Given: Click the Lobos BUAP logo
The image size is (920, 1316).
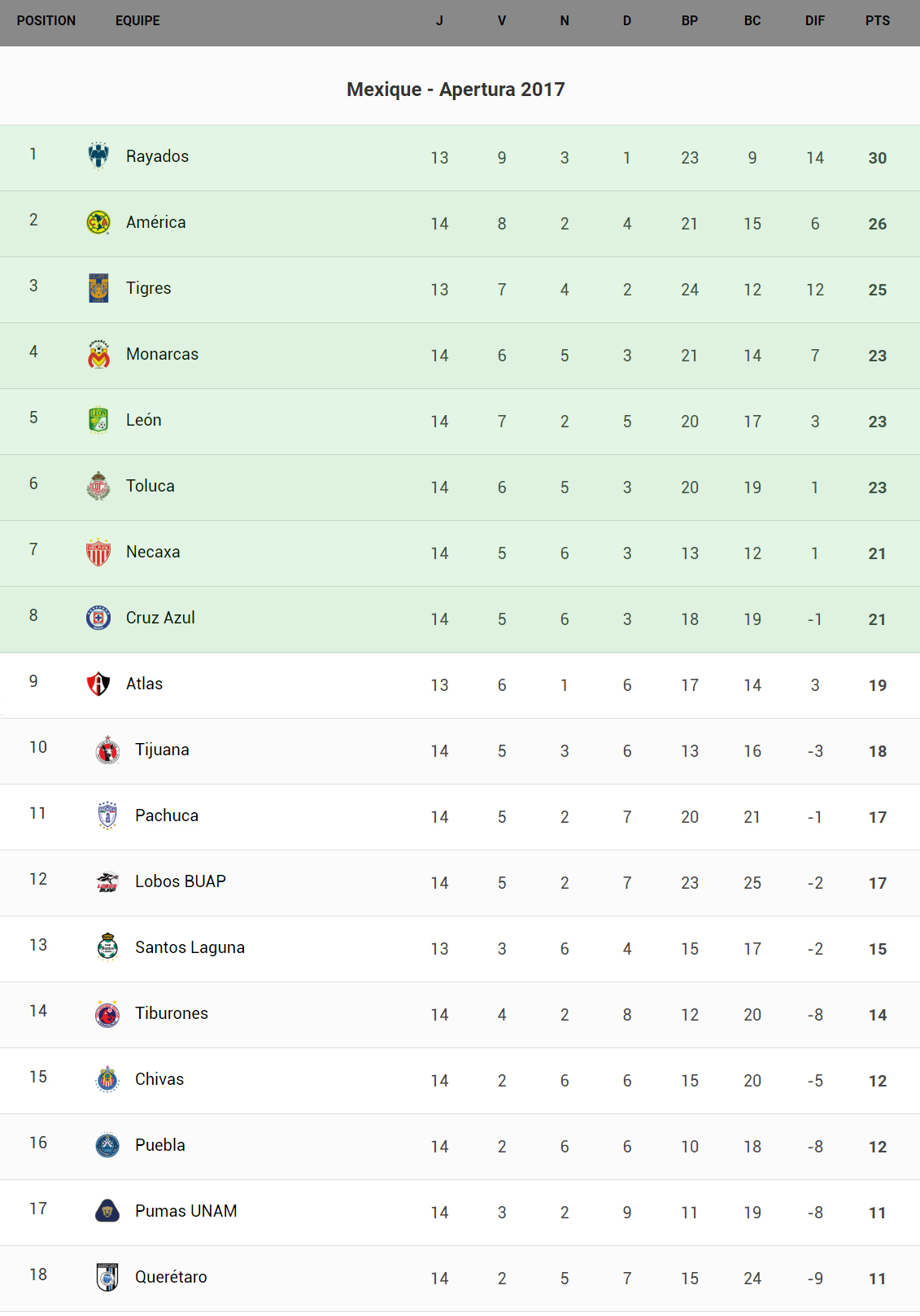Looking at the screenshot, I should pyautogui.click(x=107, y=881).
